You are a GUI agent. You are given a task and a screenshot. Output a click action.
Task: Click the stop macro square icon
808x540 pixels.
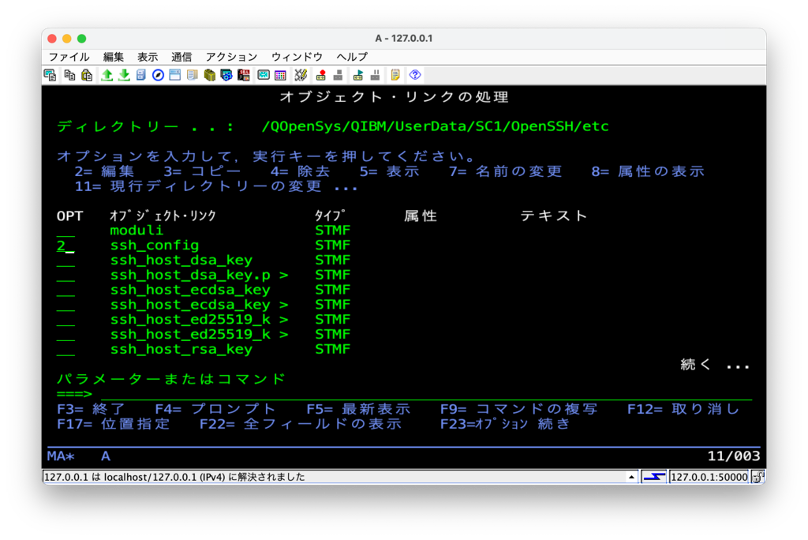[338, 75]
